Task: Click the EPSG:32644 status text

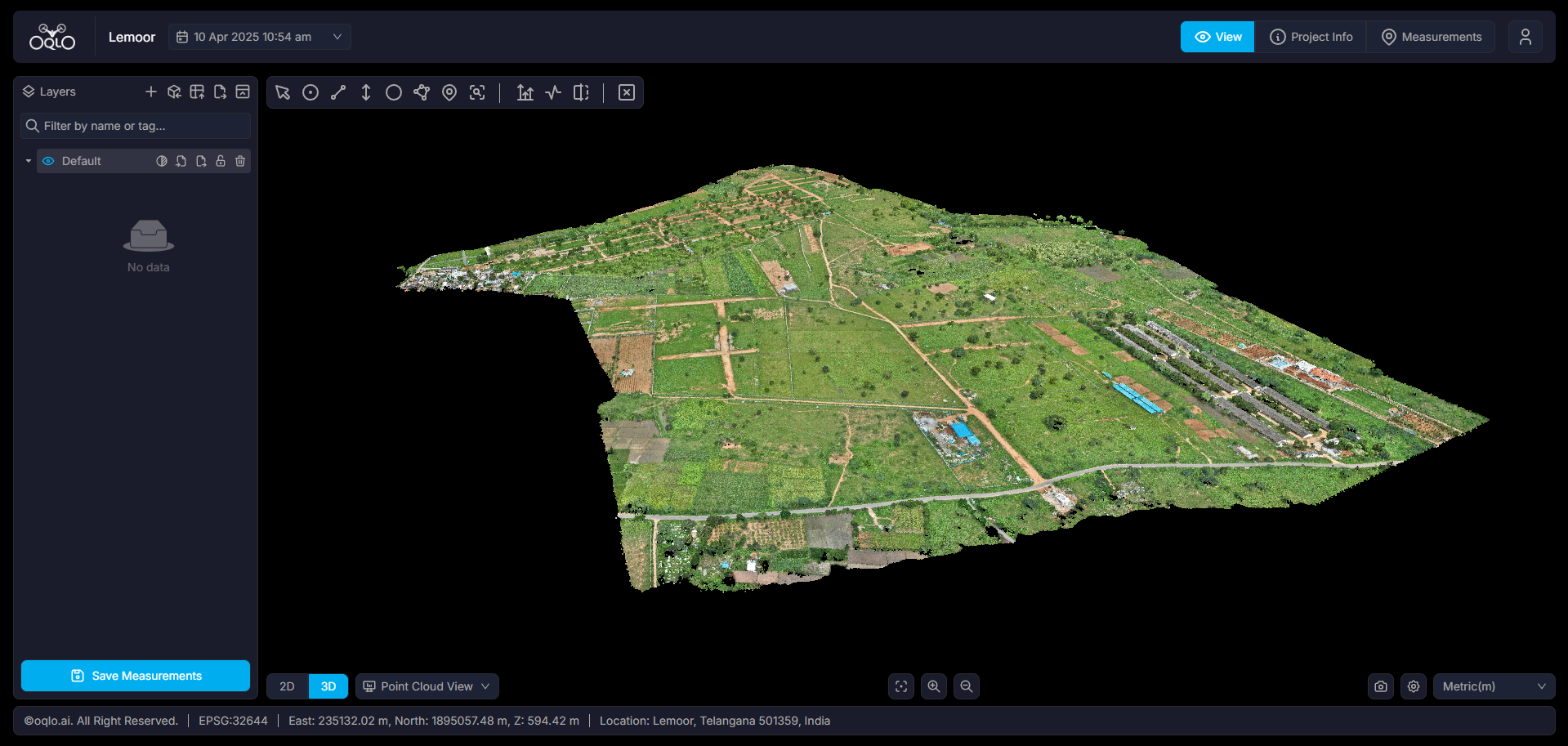Action: coord(233,721)
